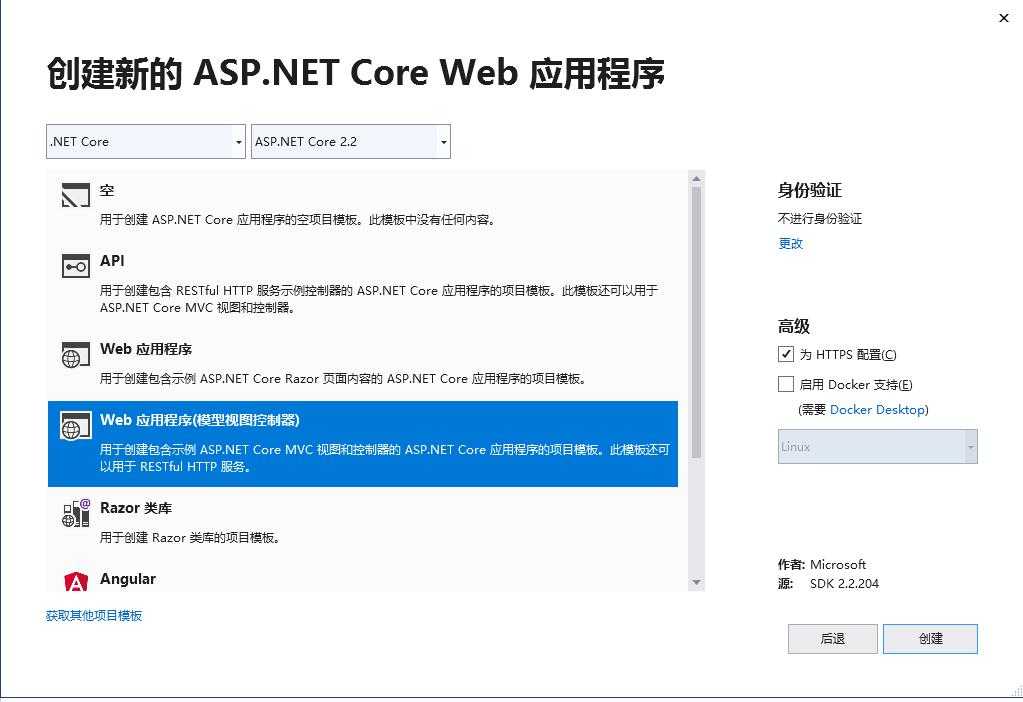Click the Angular template icon
Viewport: 1023px width, 702px height.
[76, 581]
